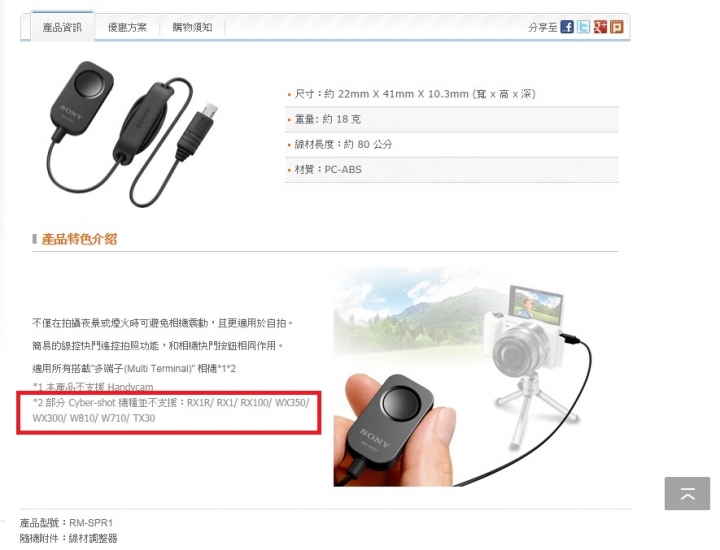
Task: Click the 隨機附件 accessories line
Action: tap(68, 538)
